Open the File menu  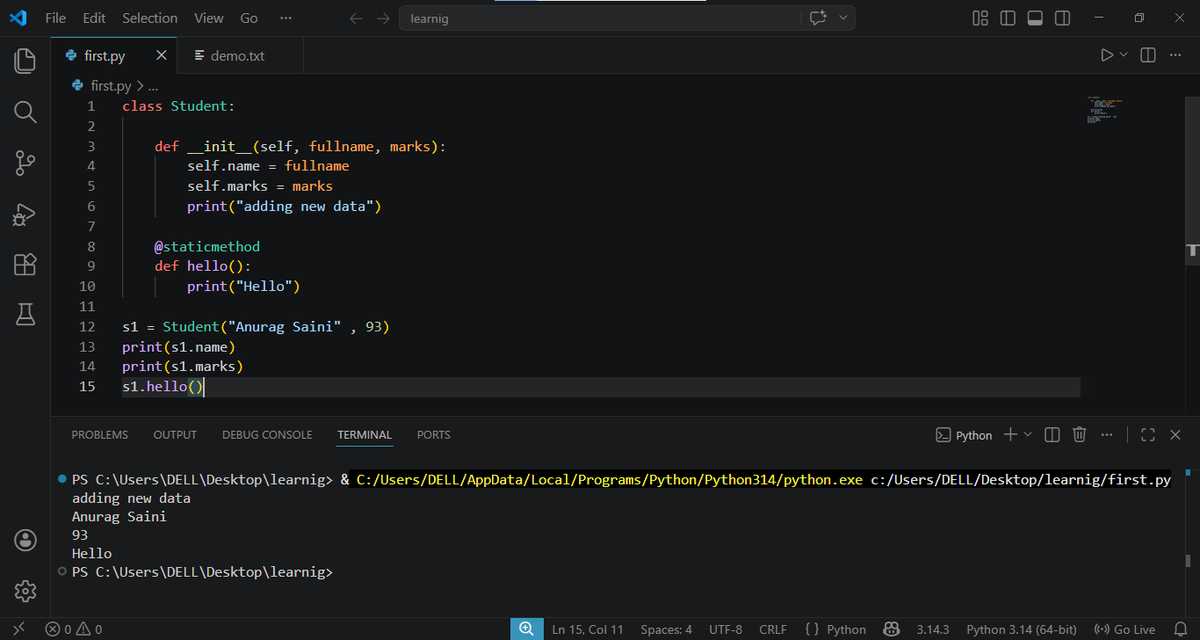(56, 18)
